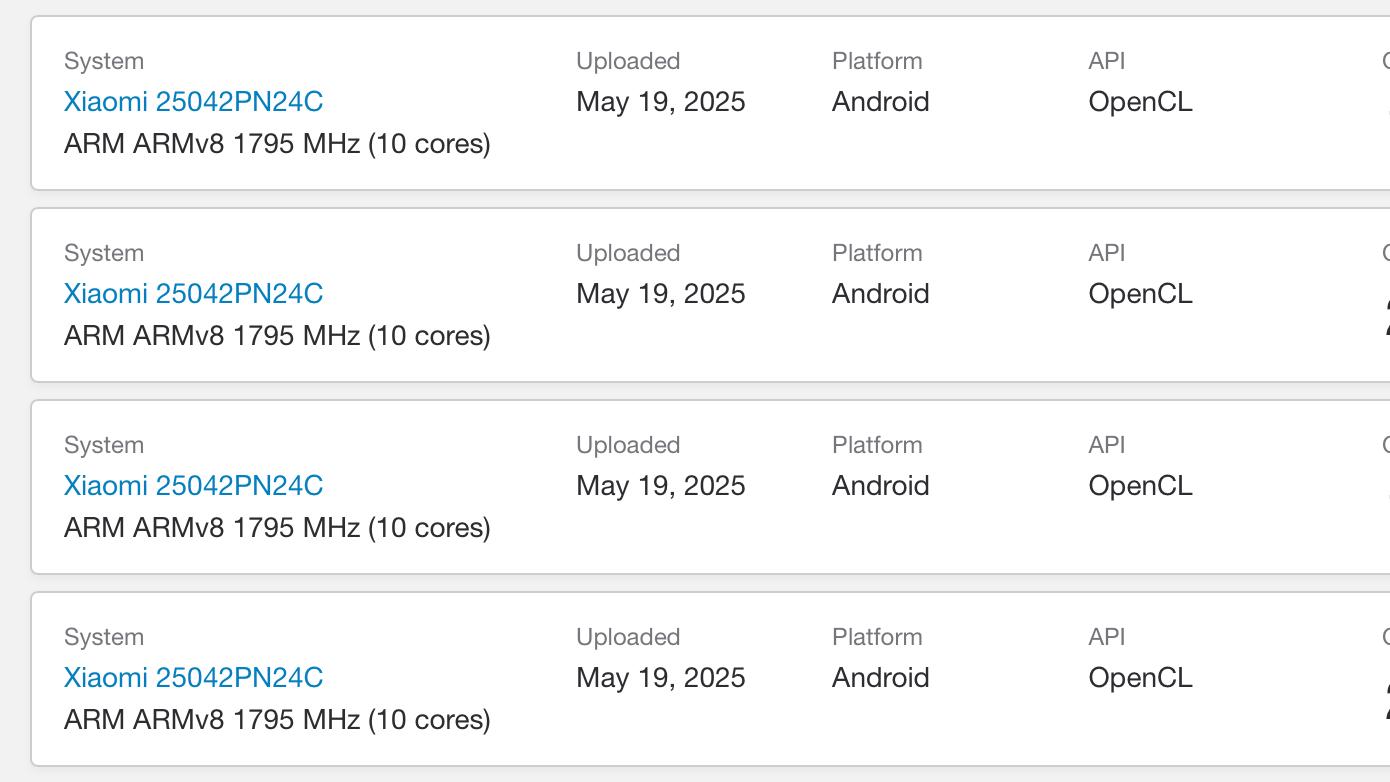The width and height of the screenshot is (1390, 782).
Task: Click the ARM ARMv8 processor text in first card
Action: coord(277,144)
